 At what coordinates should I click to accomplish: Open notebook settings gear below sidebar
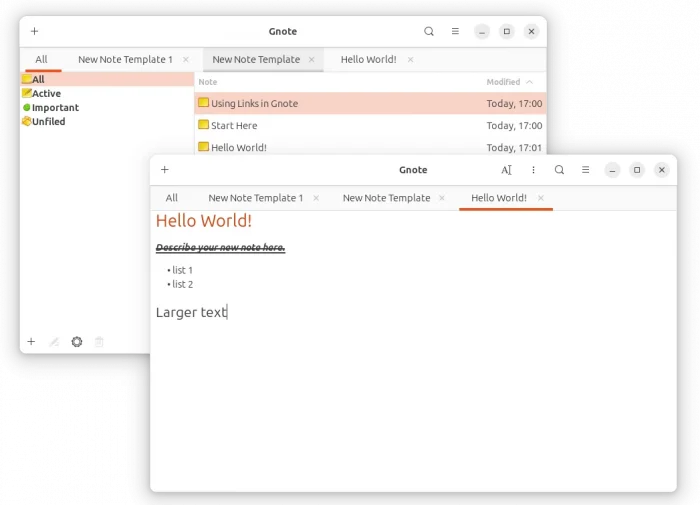click(77, 342)
